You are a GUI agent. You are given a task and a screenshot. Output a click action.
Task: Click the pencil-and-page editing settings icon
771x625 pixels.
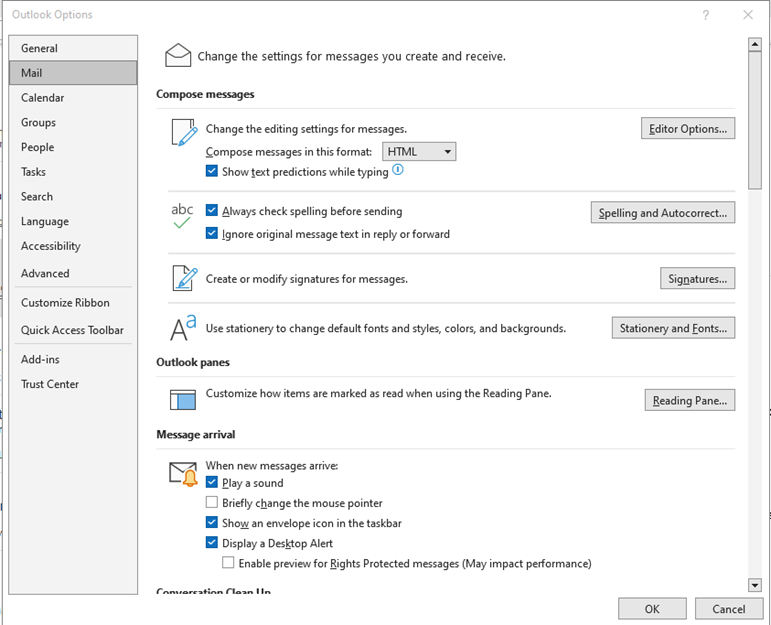[184, 132]
